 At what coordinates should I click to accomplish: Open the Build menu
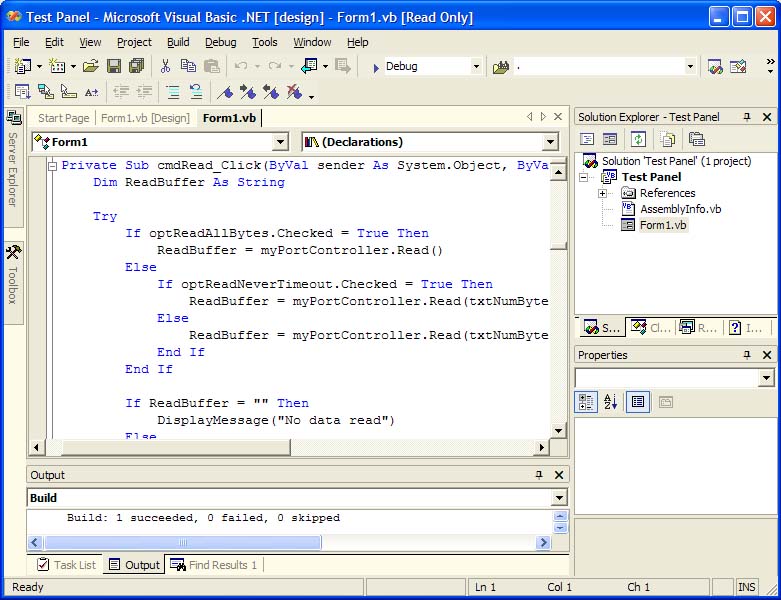pos(178,42)
